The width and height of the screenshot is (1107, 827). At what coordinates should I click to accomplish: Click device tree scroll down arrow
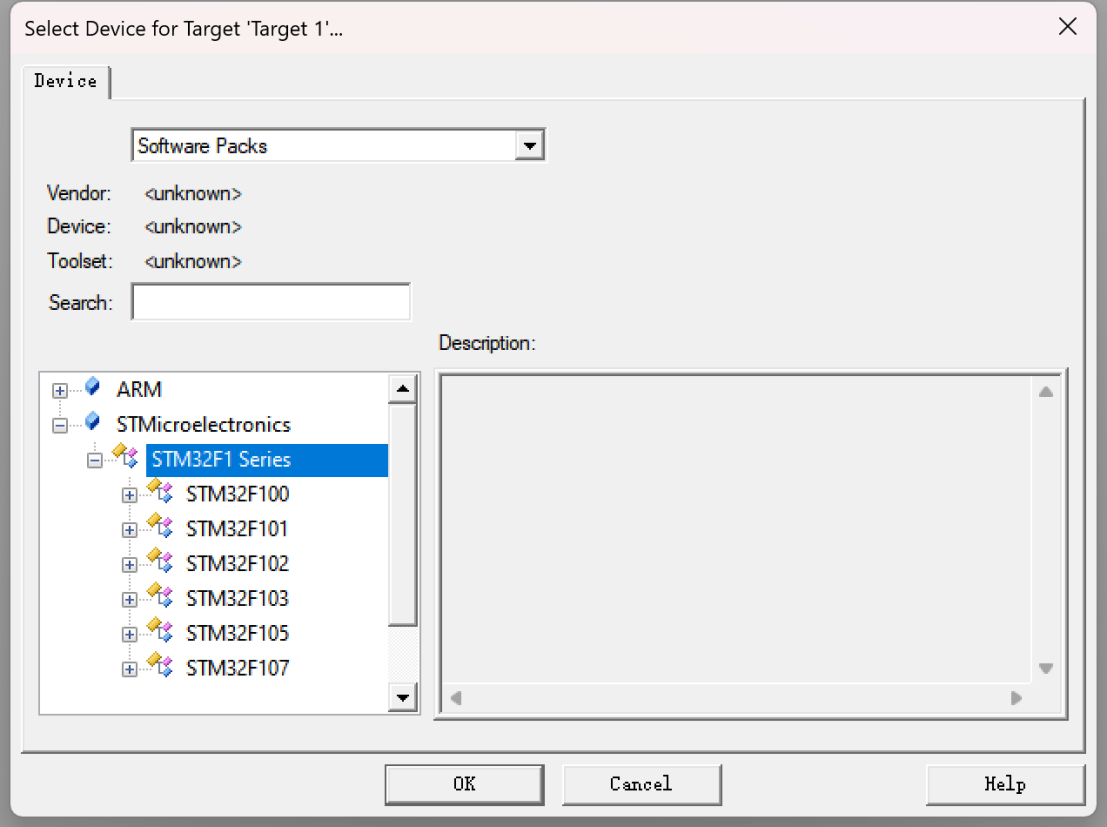coord(402,698)
